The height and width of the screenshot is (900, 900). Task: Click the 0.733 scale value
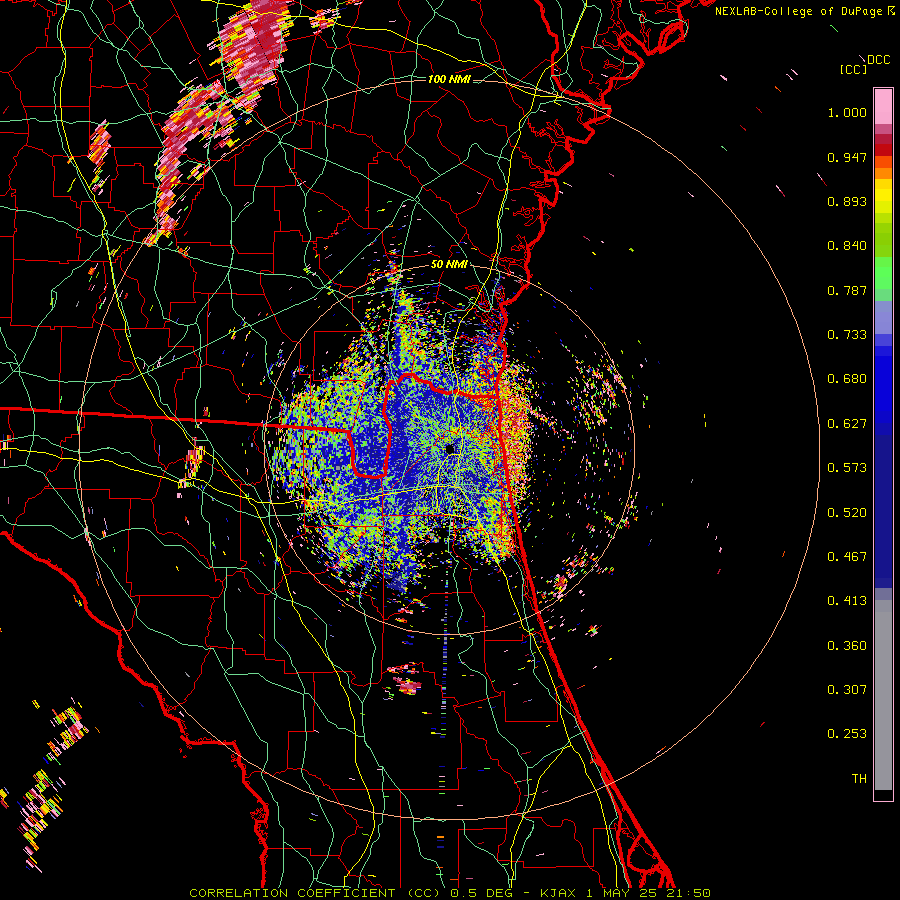click(847, 335)
